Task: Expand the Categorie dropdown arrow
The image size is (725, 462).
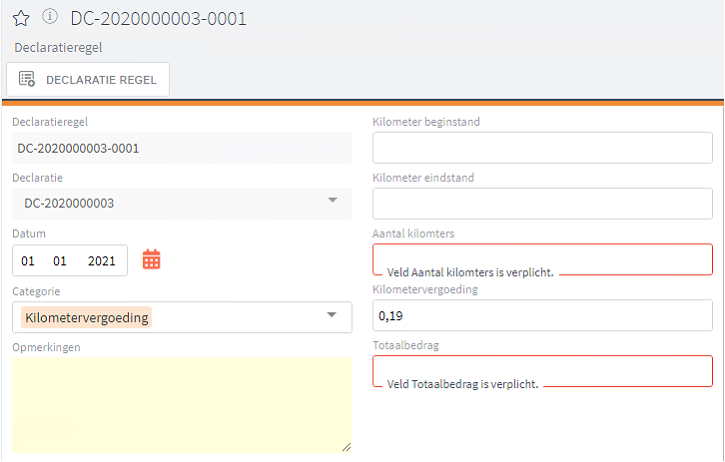Action: (x=332, y=316)
